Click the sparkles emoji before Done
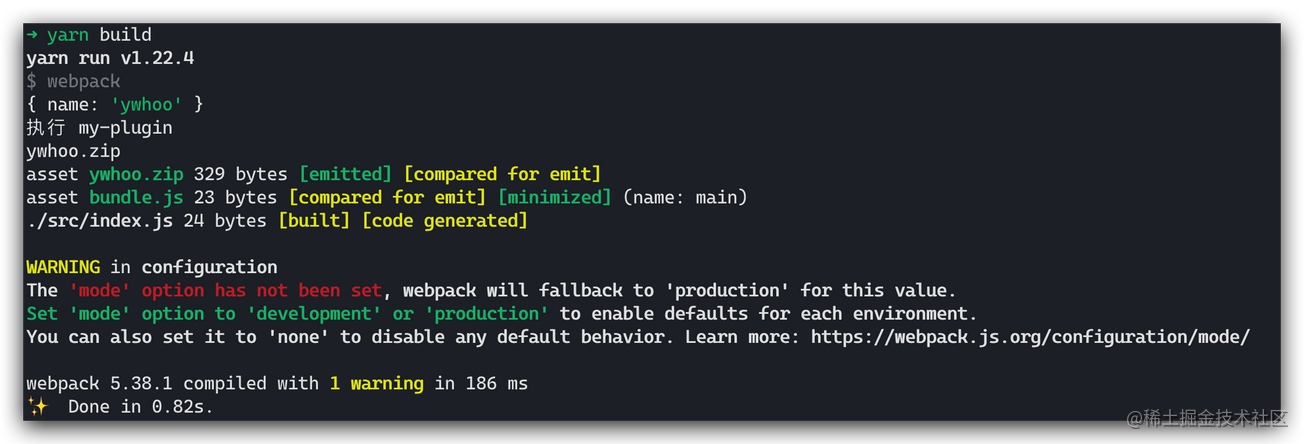Image resolution: width=1304 pixels, height=444 pixels. coord(37,407)
